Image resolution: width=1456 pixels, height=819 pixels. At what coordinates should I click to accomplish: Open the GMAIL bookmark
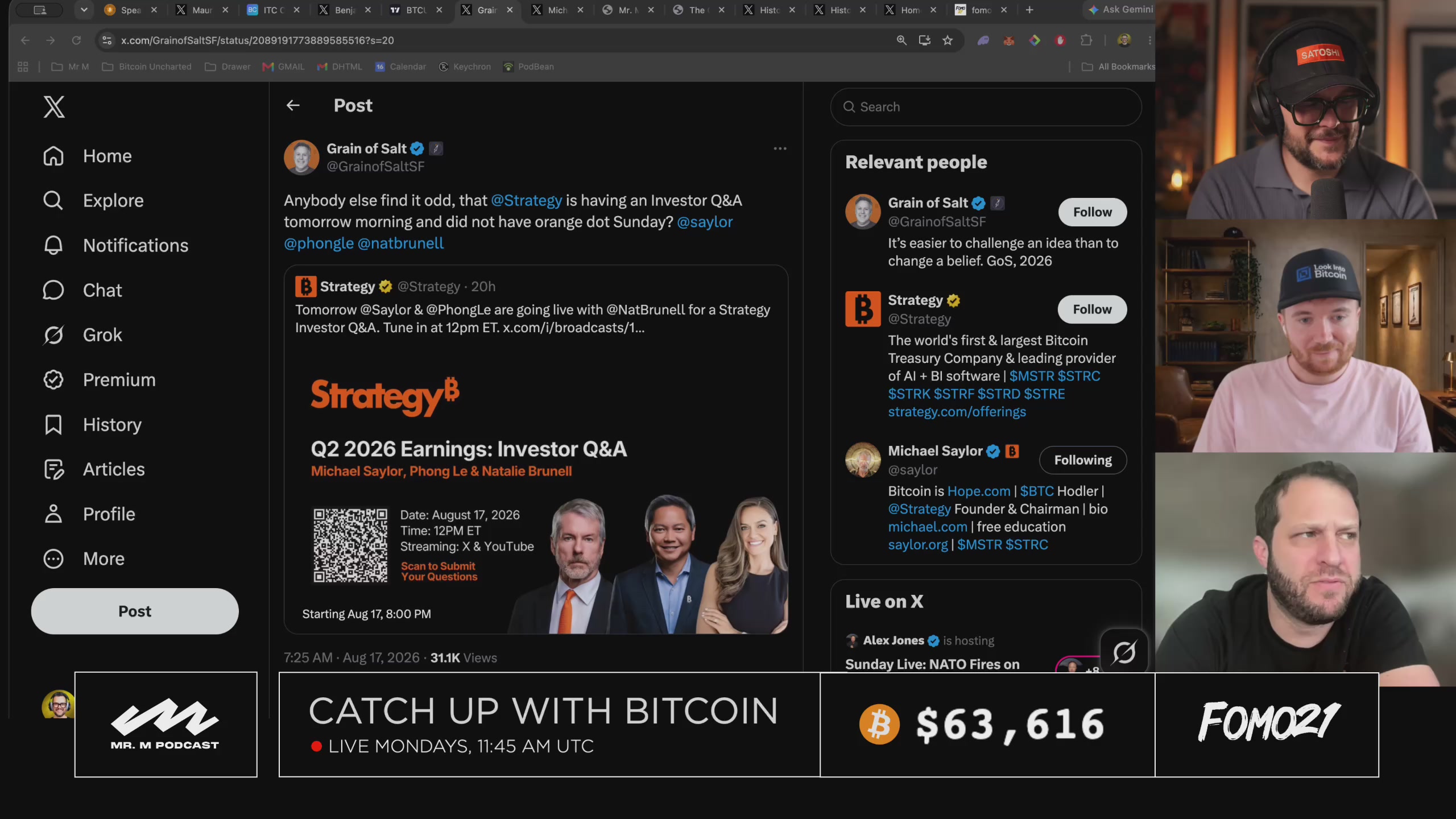coord(284,67)
